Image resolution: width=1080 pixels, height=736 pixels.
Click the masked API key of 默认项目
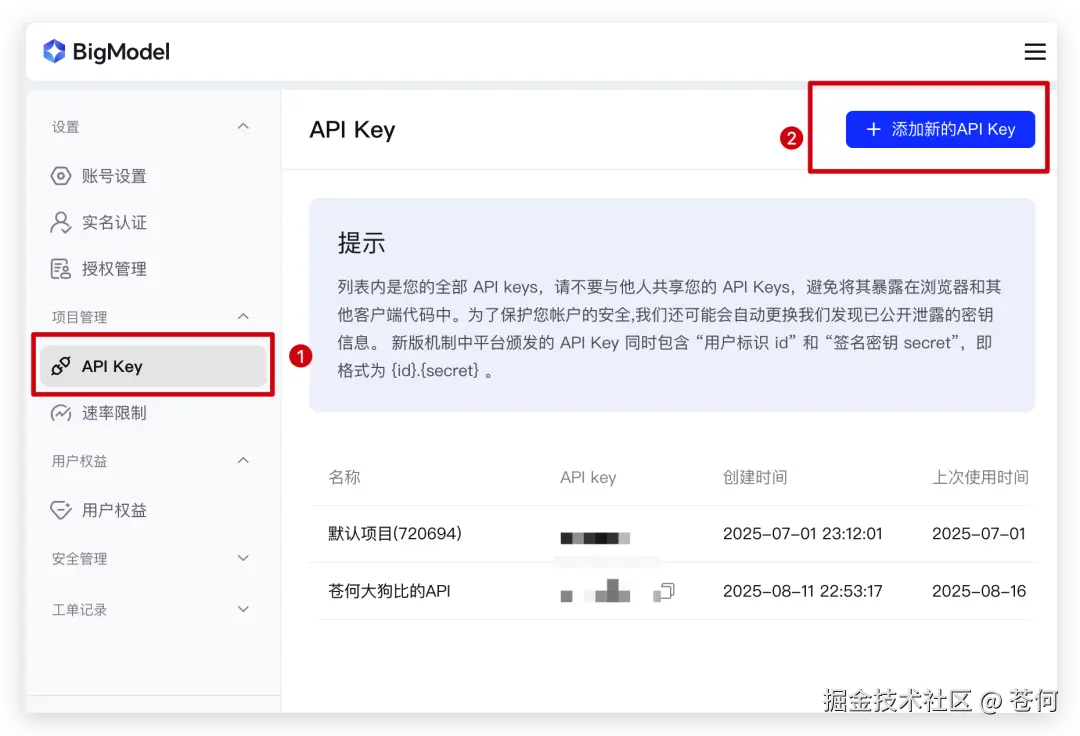point(594,535)
